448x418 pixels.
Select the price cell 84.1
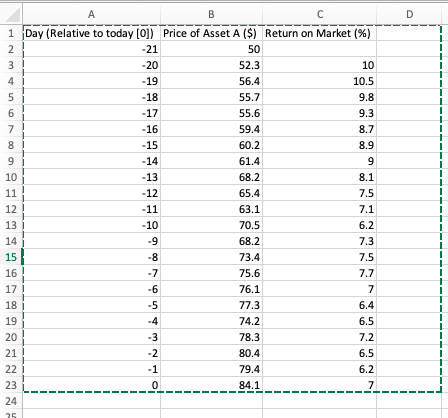point(211,385)
